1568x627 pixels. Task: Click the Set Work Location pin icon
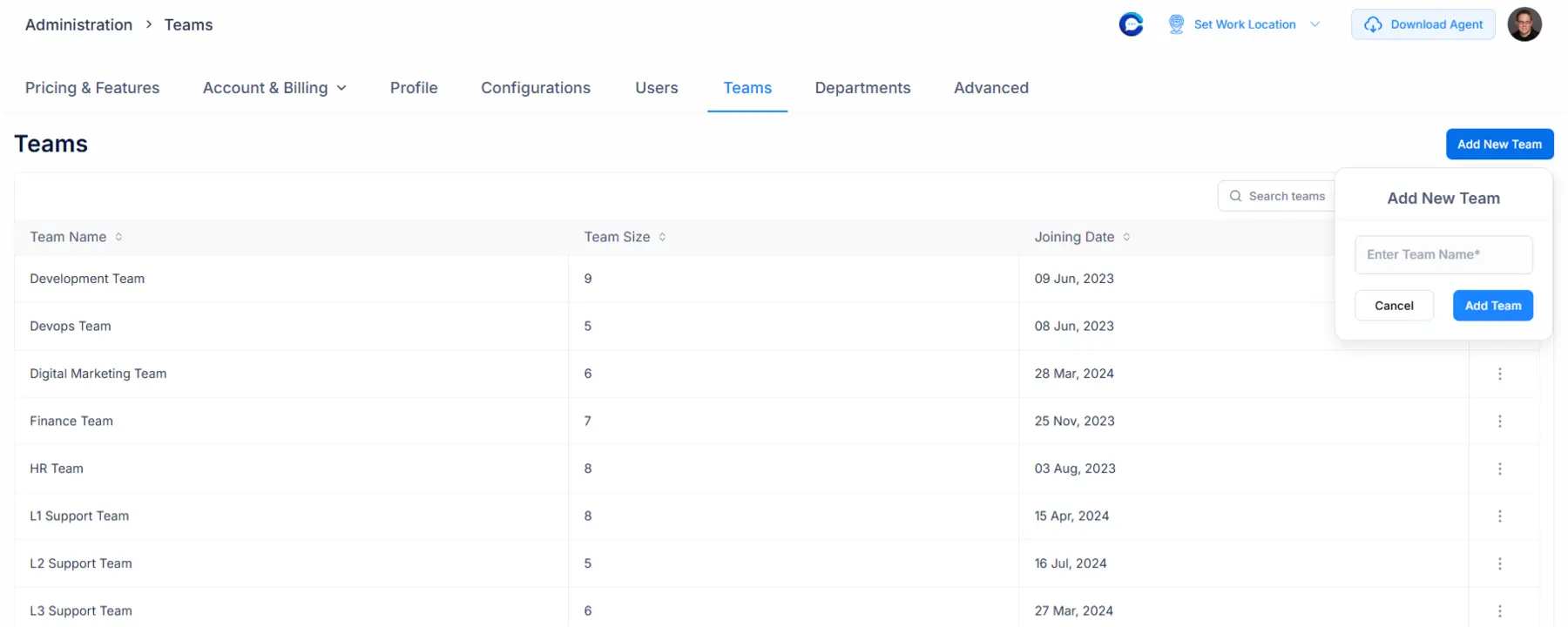(1176, 24)
